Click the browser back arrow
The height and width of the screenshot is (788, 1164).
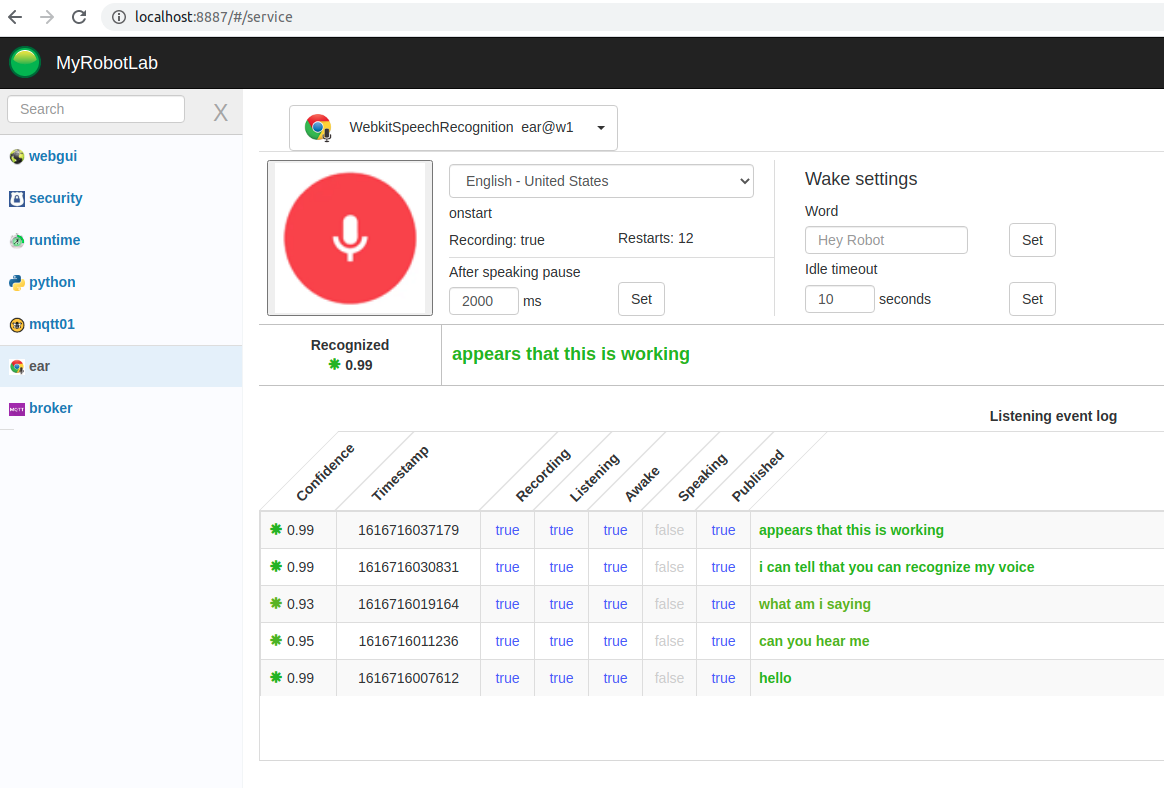(15, 16)
